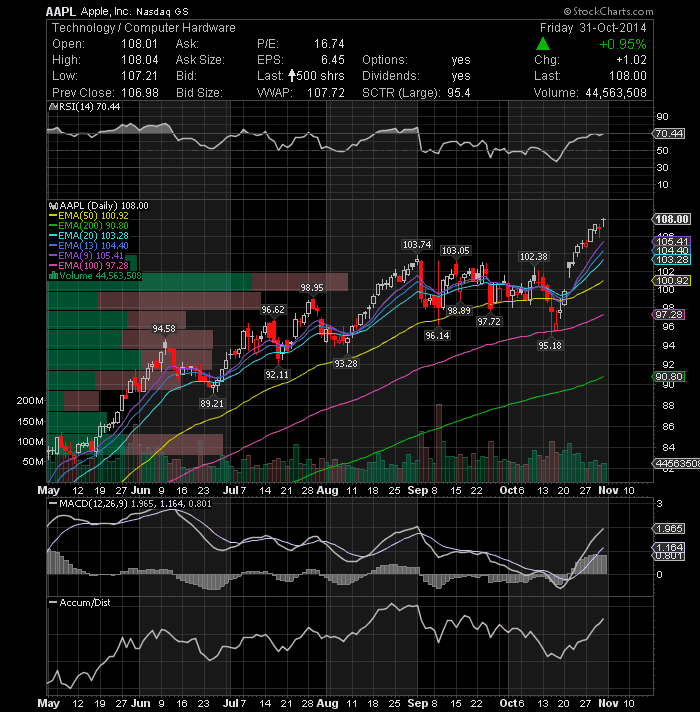Click the 98.95 peak price label
The image size is (700, 712).
pyautogui.click(x=312, y=287)
